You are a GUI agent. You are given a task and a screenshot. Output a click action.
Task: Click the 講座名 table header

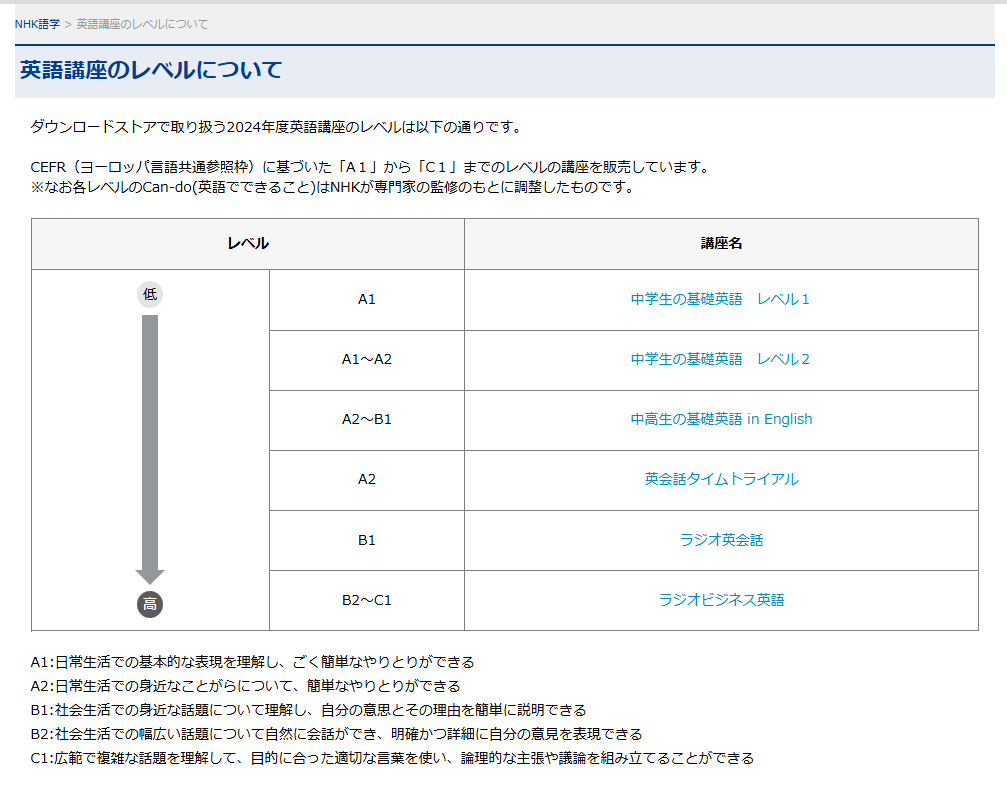pos(721,243)
